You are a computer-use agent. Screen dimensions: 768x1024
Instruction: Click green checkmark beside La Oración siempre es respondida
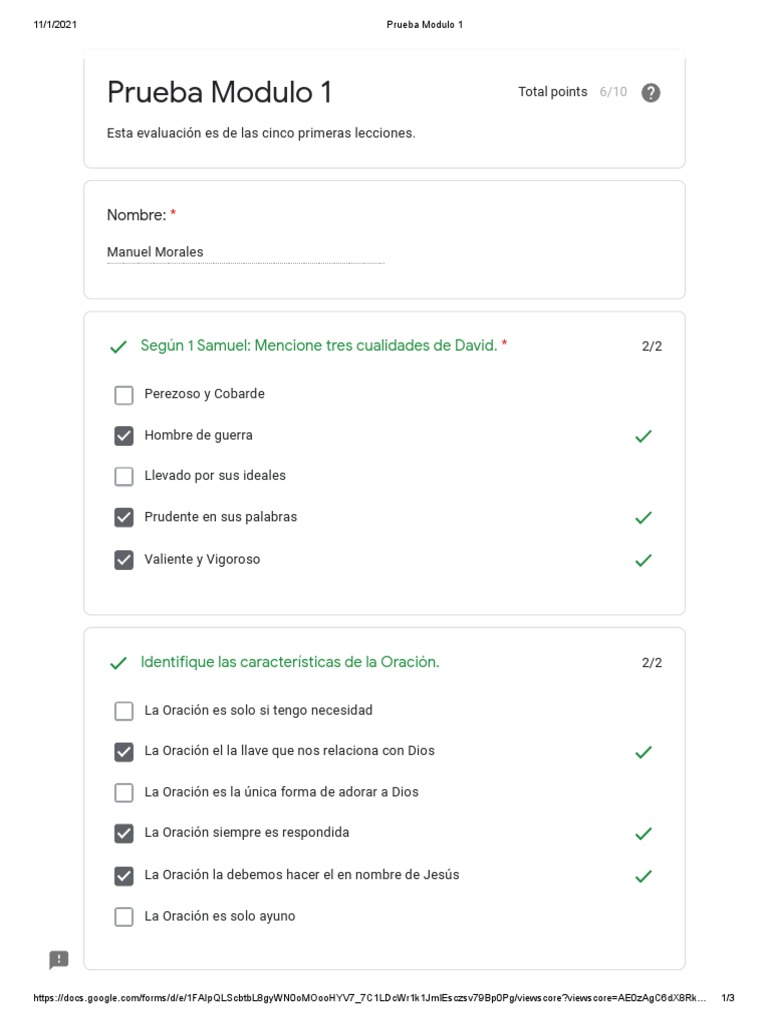coord(644,833)
